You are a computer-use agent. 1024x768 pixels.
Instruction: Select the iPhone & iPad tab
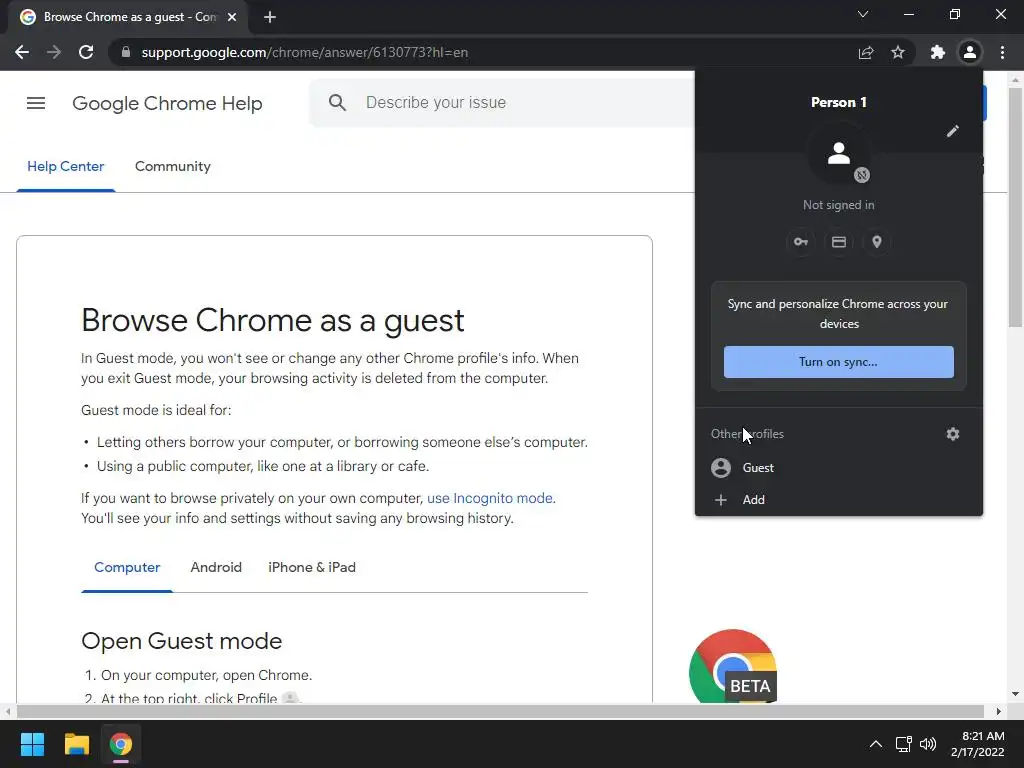click(x=312, y=567)
